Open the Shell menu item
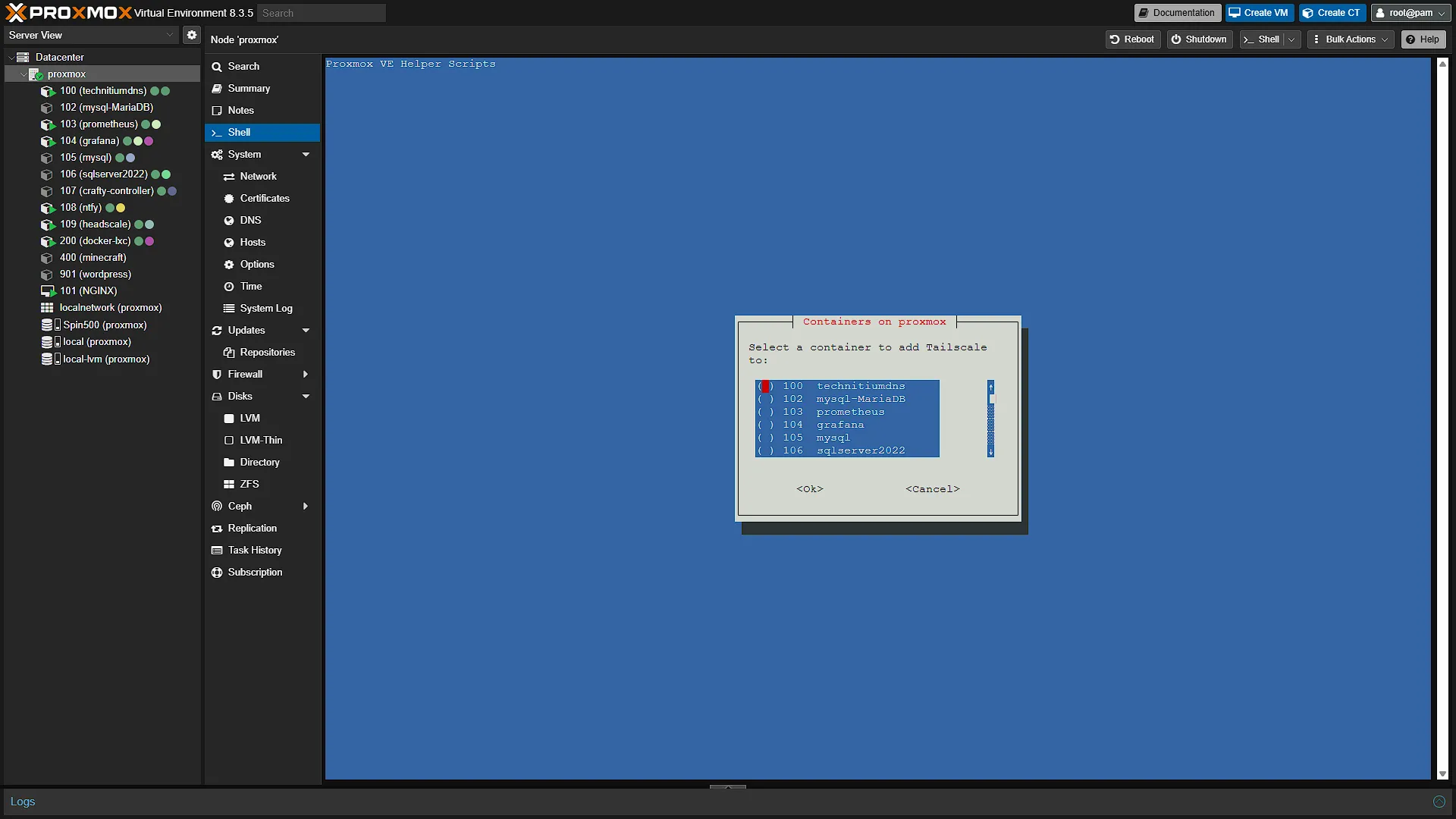1456x819 pixels. [x=262, y=133]
